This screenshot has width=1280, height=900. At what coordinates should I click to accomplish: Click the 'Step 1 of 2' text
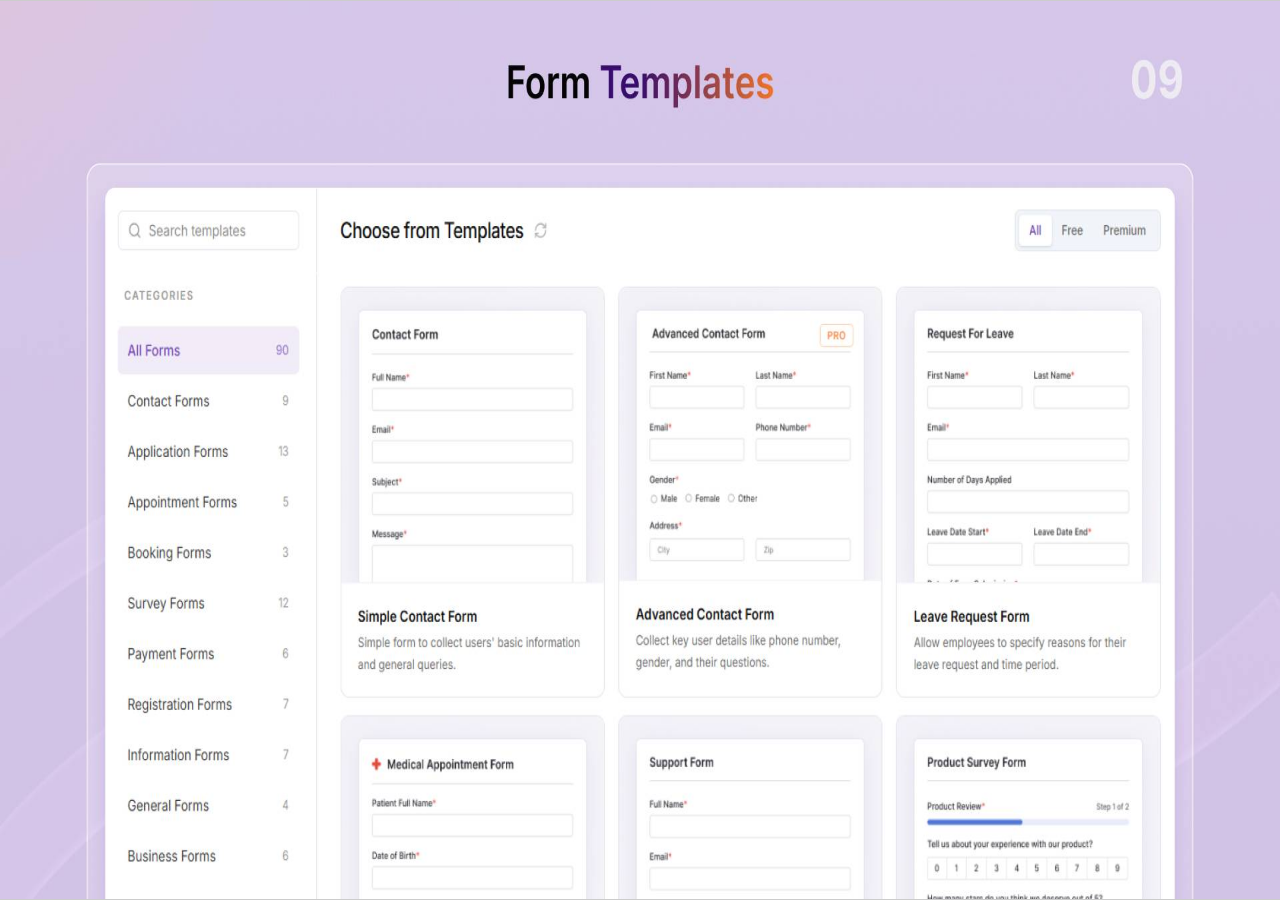click(1112, 806)
